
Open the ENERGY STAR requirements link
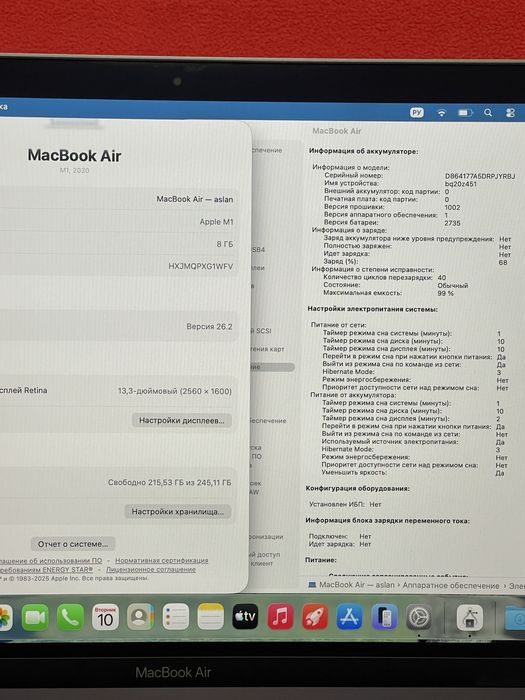click(46, 569)
